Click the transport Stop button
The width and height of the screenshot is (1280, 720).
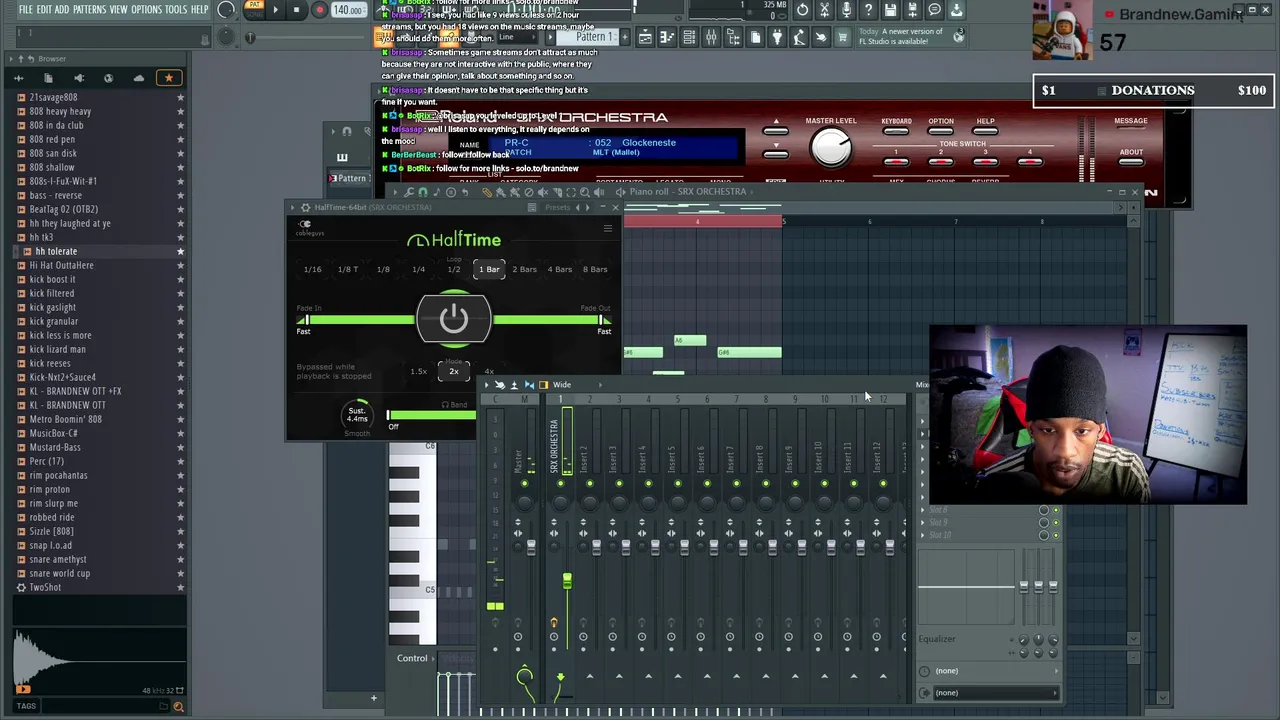297,10
